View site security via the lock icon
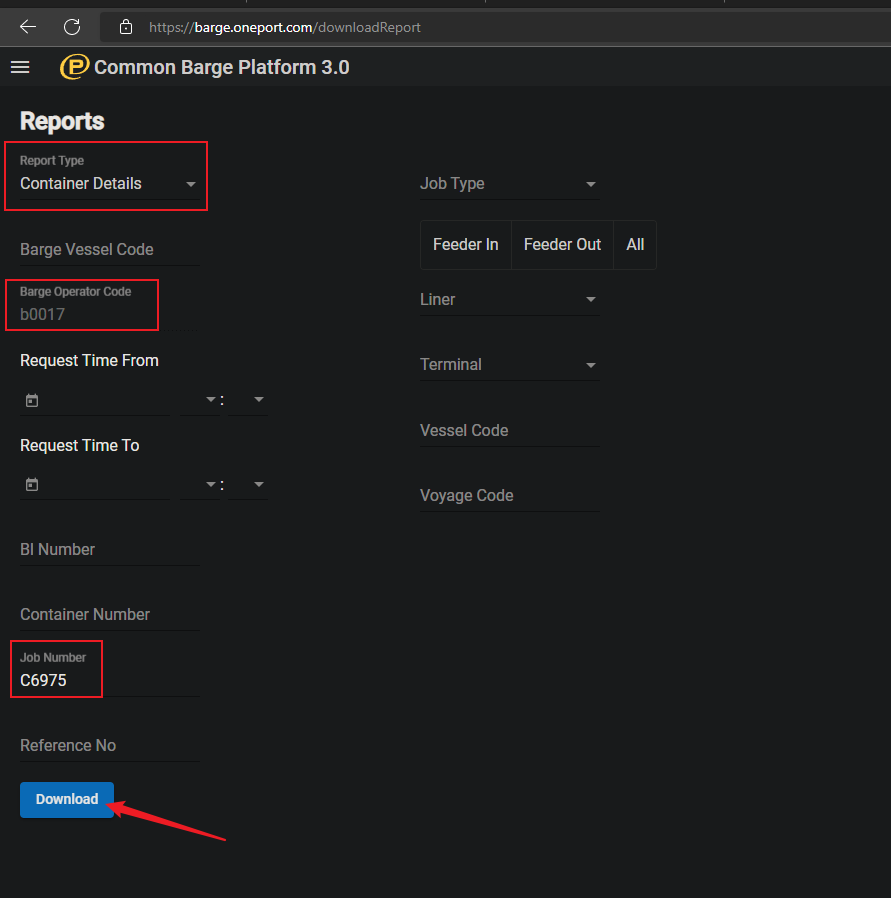 (126, 27)
